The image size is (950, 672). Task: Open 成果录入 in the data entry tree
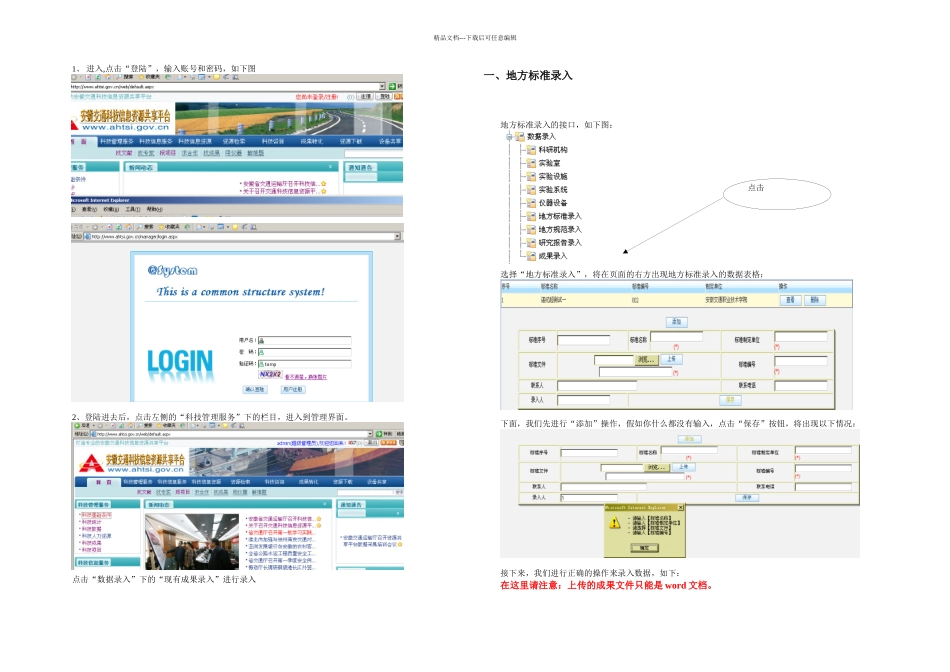click(x=553, y=256)
